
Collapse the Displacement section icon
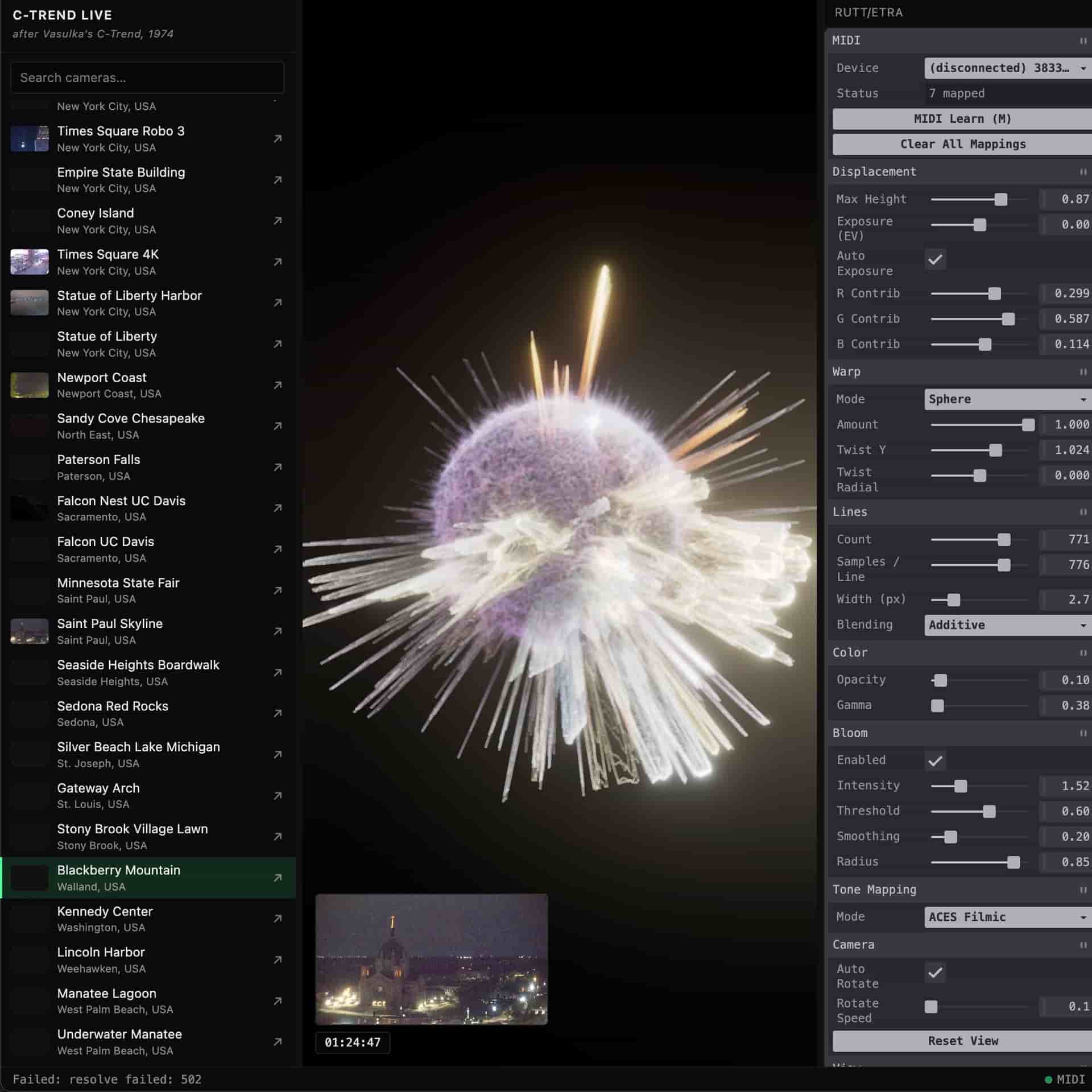1082,171
